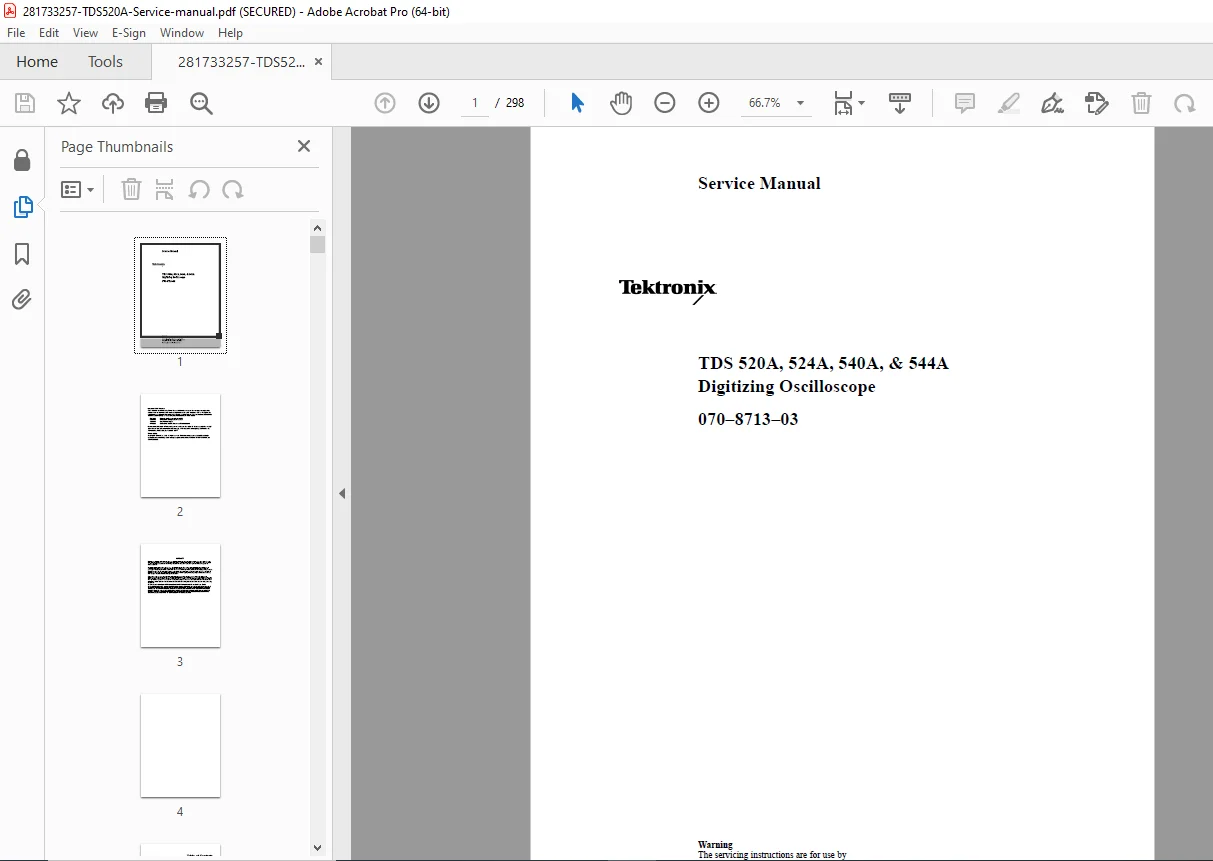
Task: Click thumbnail panel scrollbar up arrow
Action: 318,228
